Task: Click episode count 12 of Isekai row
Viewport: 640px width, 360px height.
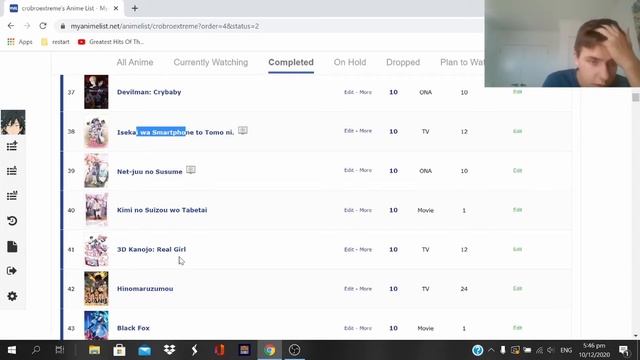Action: pos(464,131)
